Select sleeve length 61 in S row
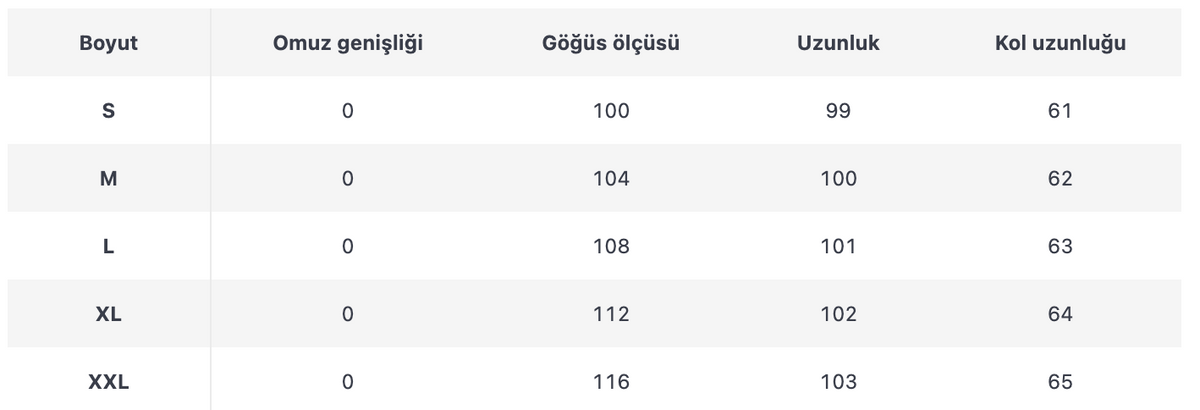Image resolution: width=1200 pixels, height=410 pixels. click(1060, 111)
